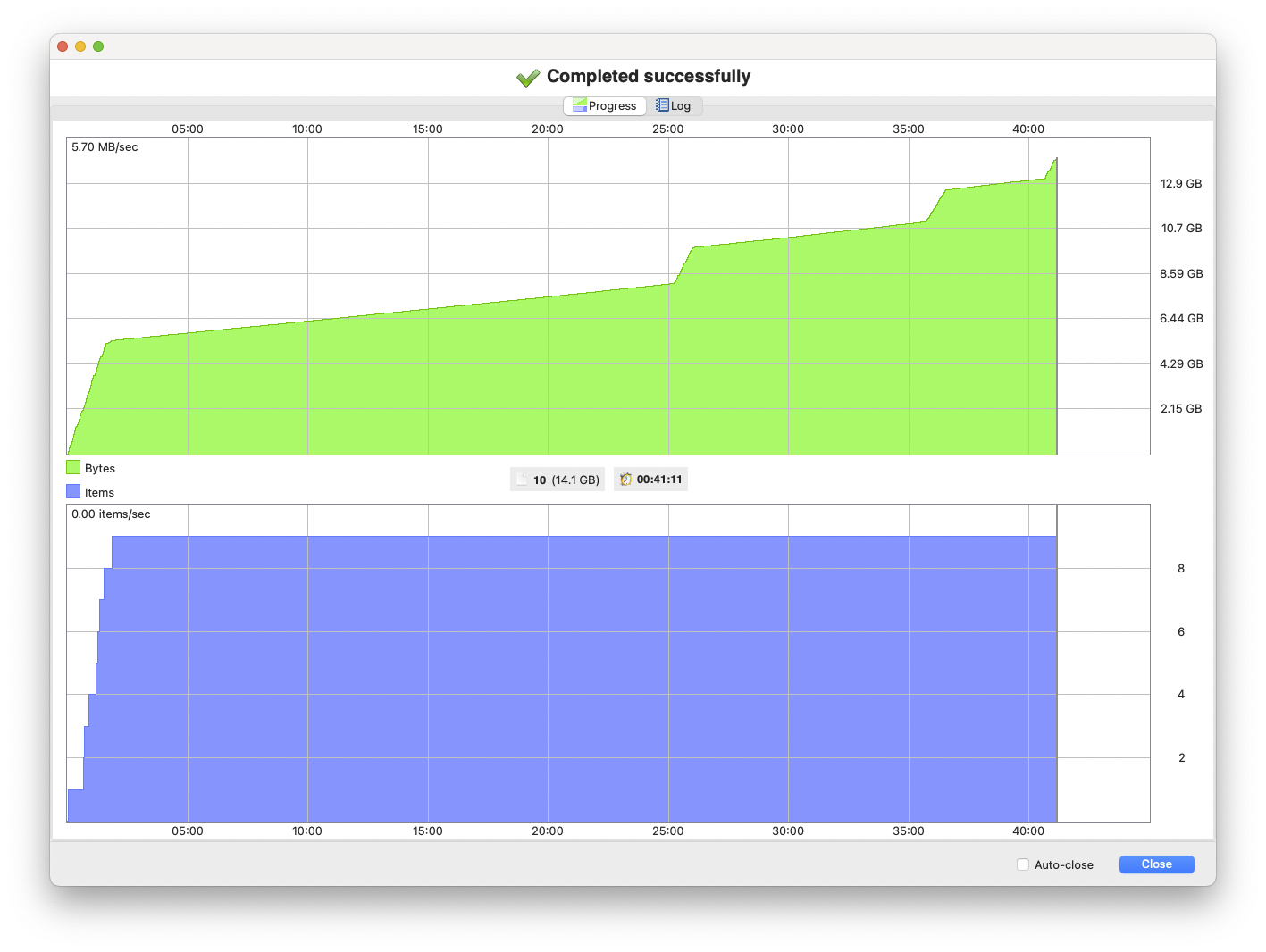
Task: Click the 5.70 MB/sec rate label
Action: click(105, 147)
